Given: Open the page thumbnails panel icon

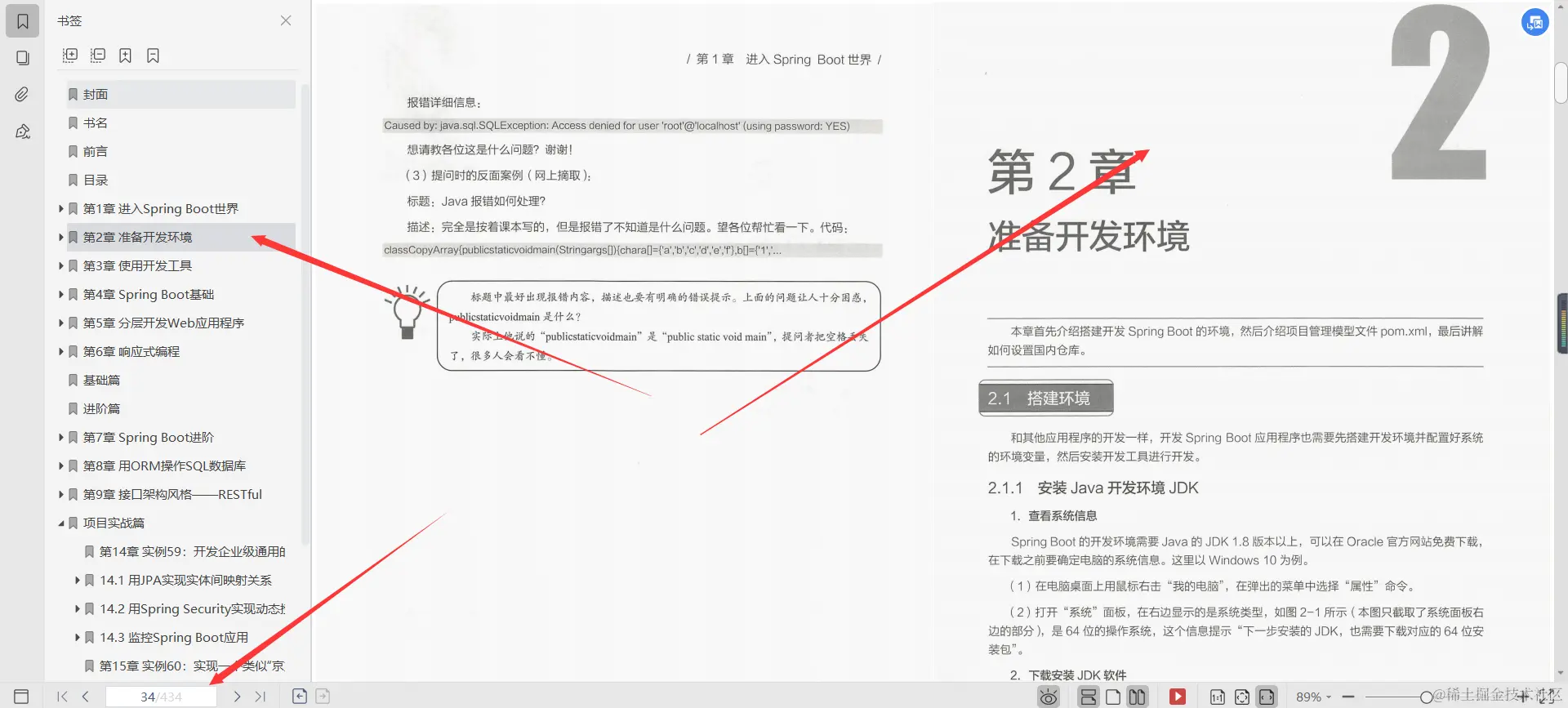Looking at the screenshot, I should pos(23,58).
